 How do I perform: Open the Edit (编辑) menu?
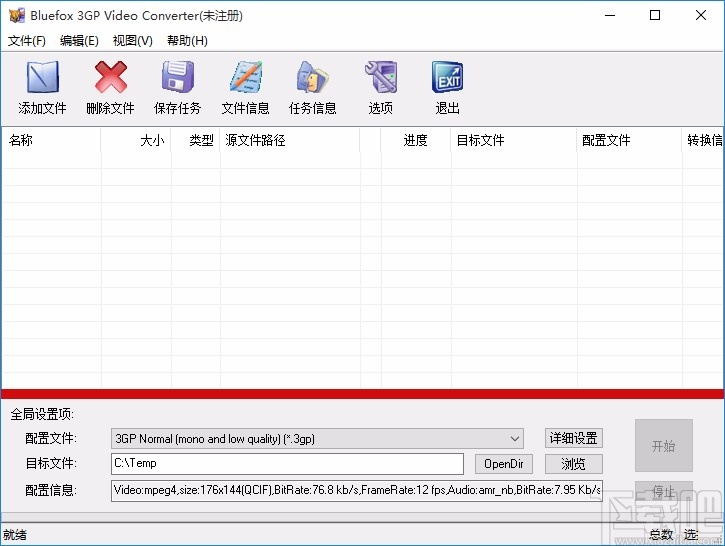[79, 41]
